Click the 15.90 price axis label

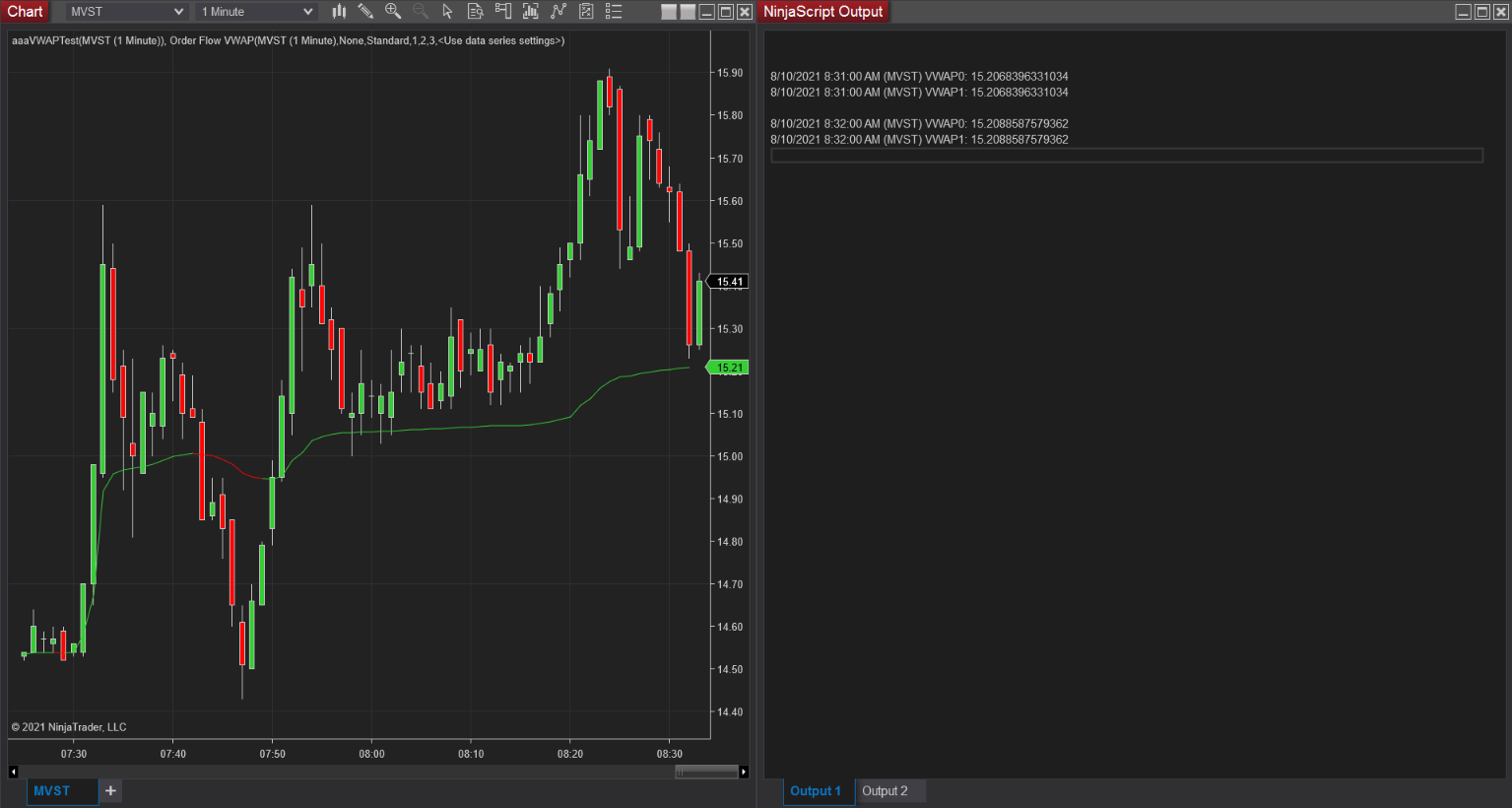click(730, 73)
